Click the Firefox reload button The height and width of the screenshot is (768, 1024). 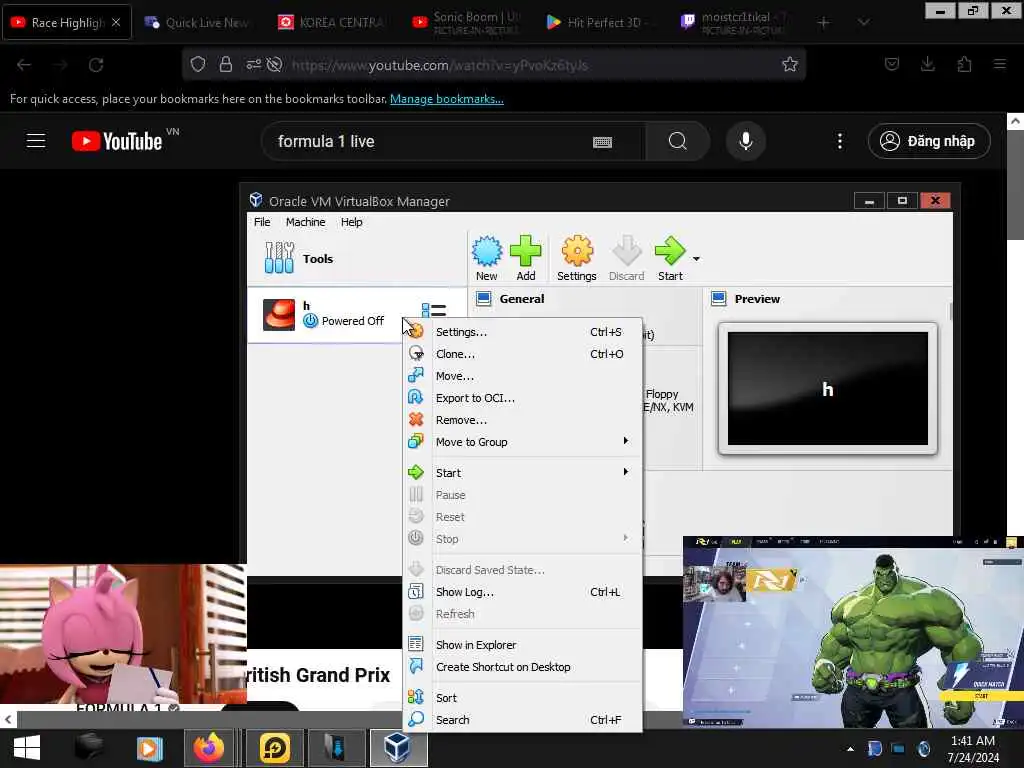pos(96,65)
